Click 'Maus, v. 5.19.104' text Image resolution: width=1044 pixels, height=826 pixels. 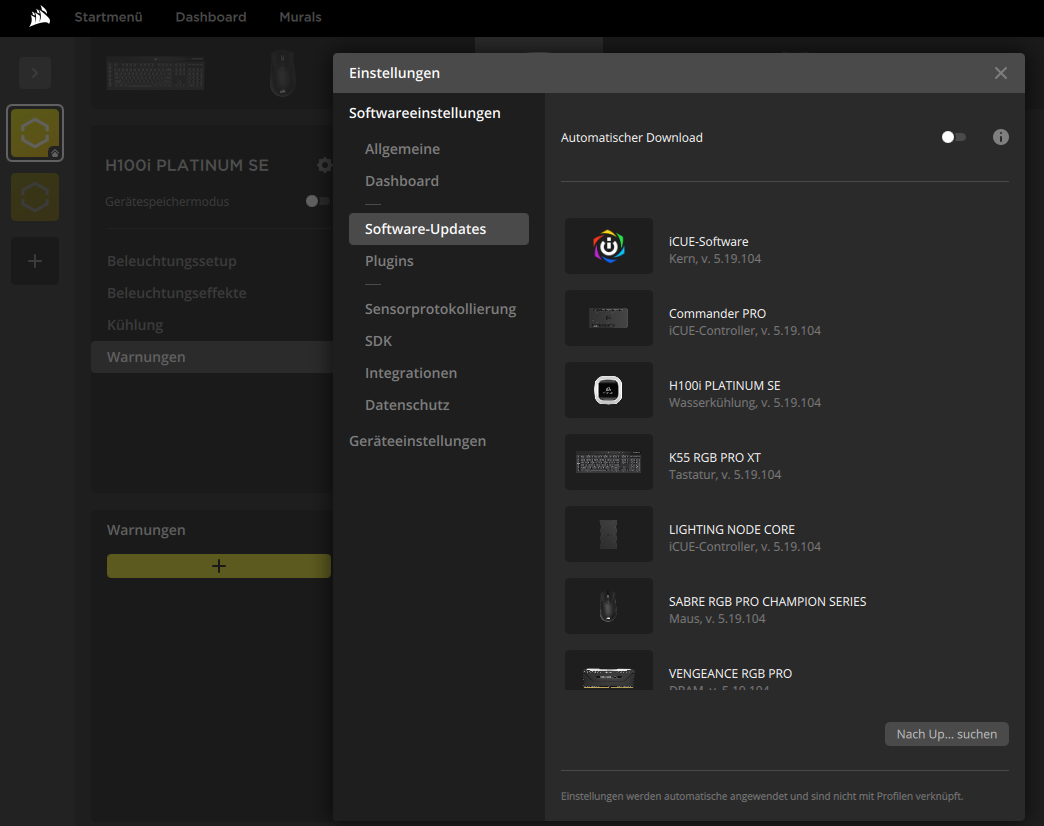click(717, 618)
